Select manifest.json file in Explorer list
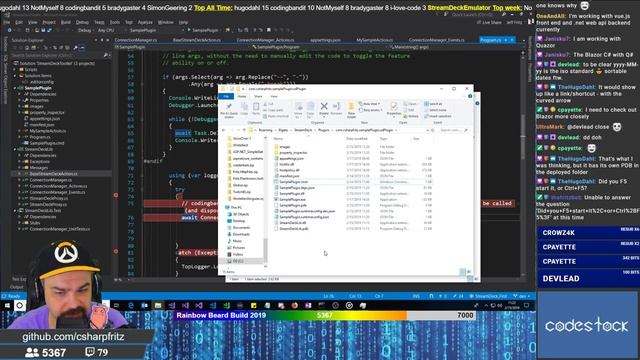The width and height of the screenshot is (640, 360). pos(289,176)
